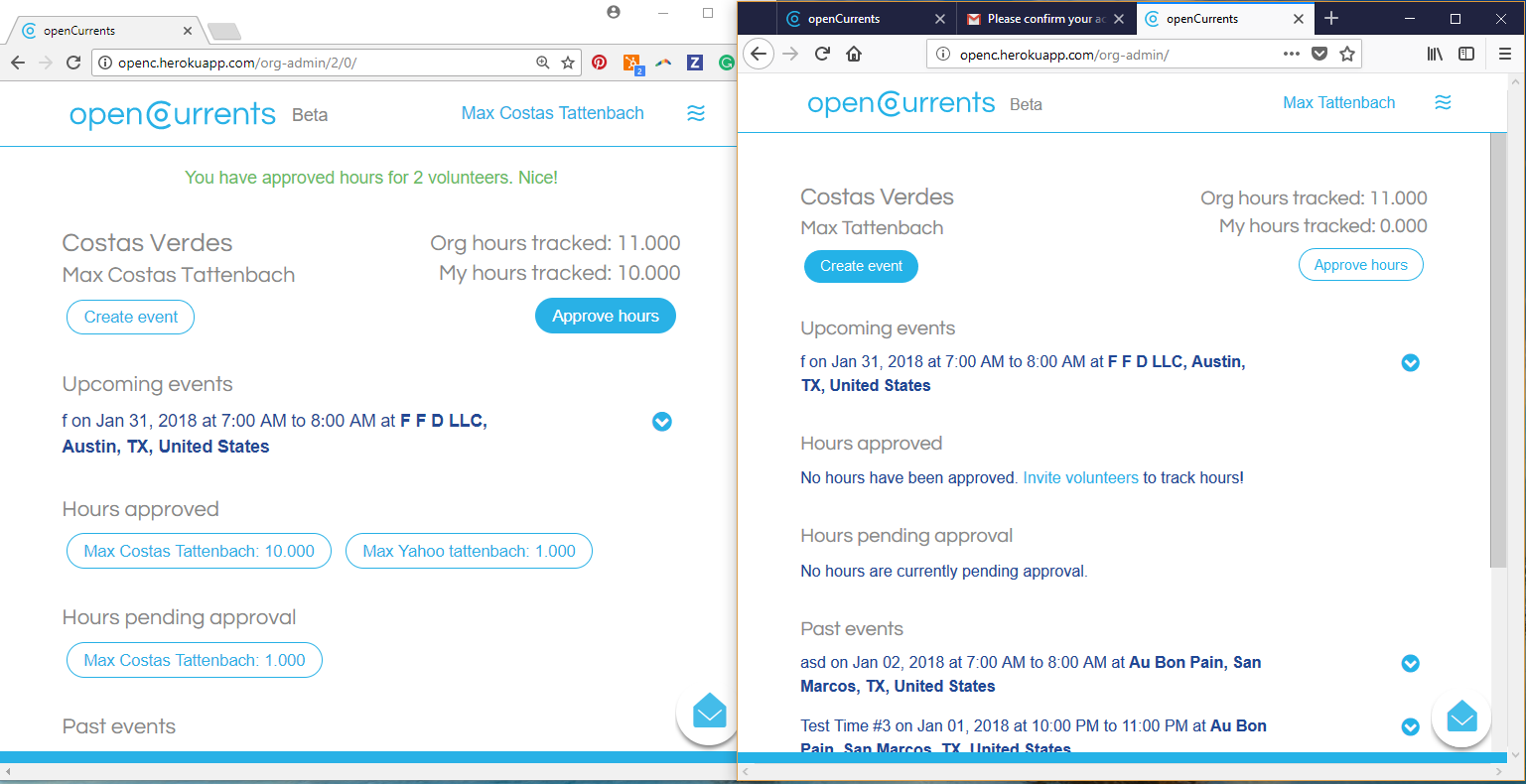The height and width of the screenshot is (784, 1526).
Task: Open pending Max Costas Tattenbach: 1.000 hours
Action: tap(195, 660)
